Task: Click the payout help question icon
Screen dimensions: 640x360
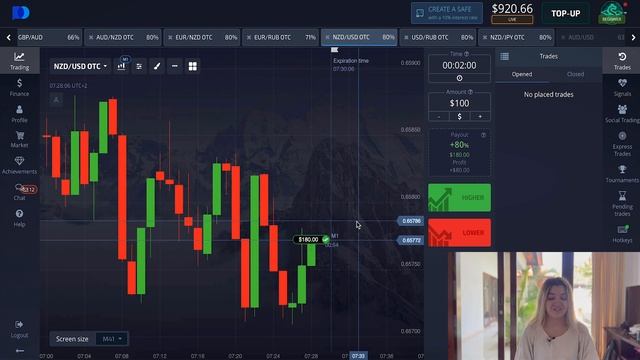Action: (x=483, y=135)
